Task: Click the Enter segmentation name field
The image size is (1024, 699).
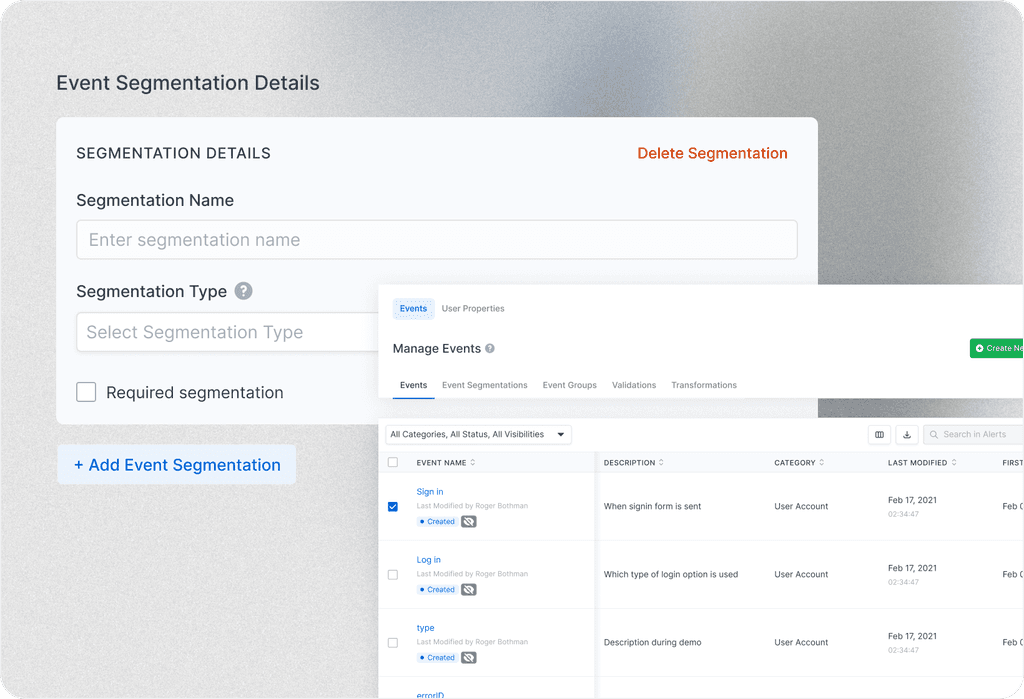Action: (437, 240)
